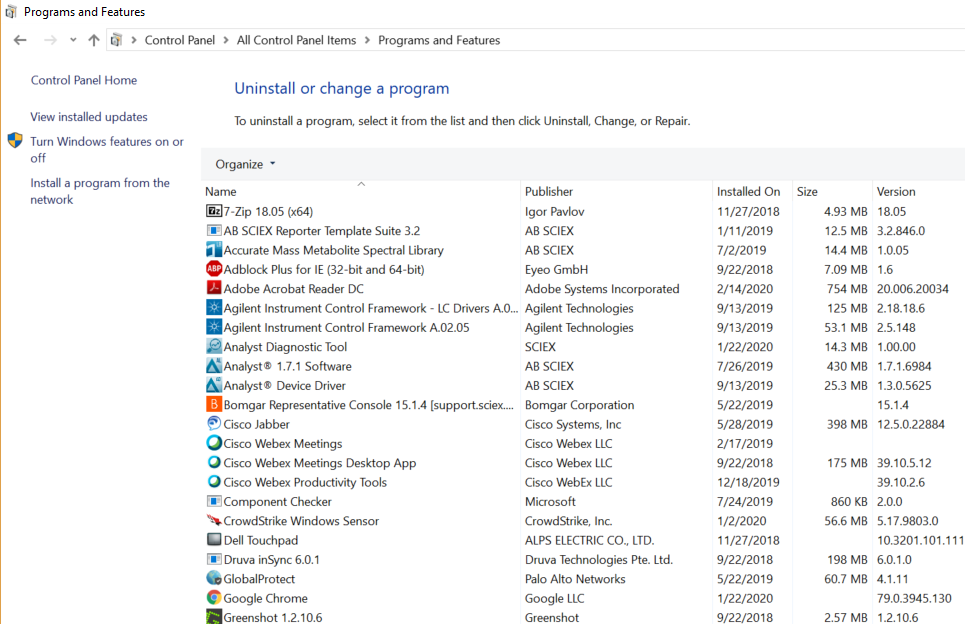Click the CrowdStrike Windows Sensor falcon icon
Viewport: 965px width, 624px height.
[214, 521]
